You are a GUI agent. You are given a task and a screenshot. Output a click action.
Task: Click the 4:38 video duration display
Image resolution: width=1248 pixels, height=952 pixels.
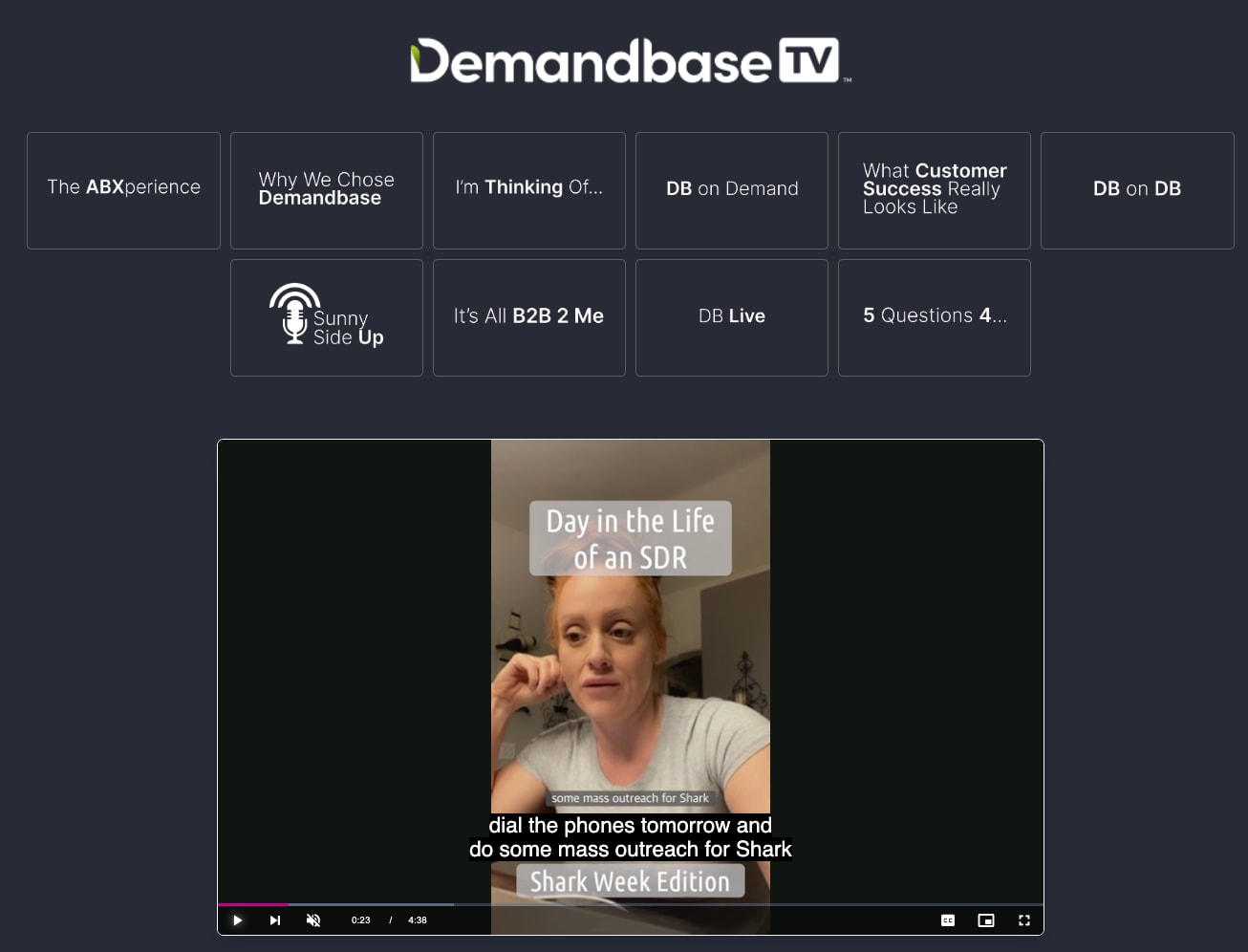click(x=418, y=920)
